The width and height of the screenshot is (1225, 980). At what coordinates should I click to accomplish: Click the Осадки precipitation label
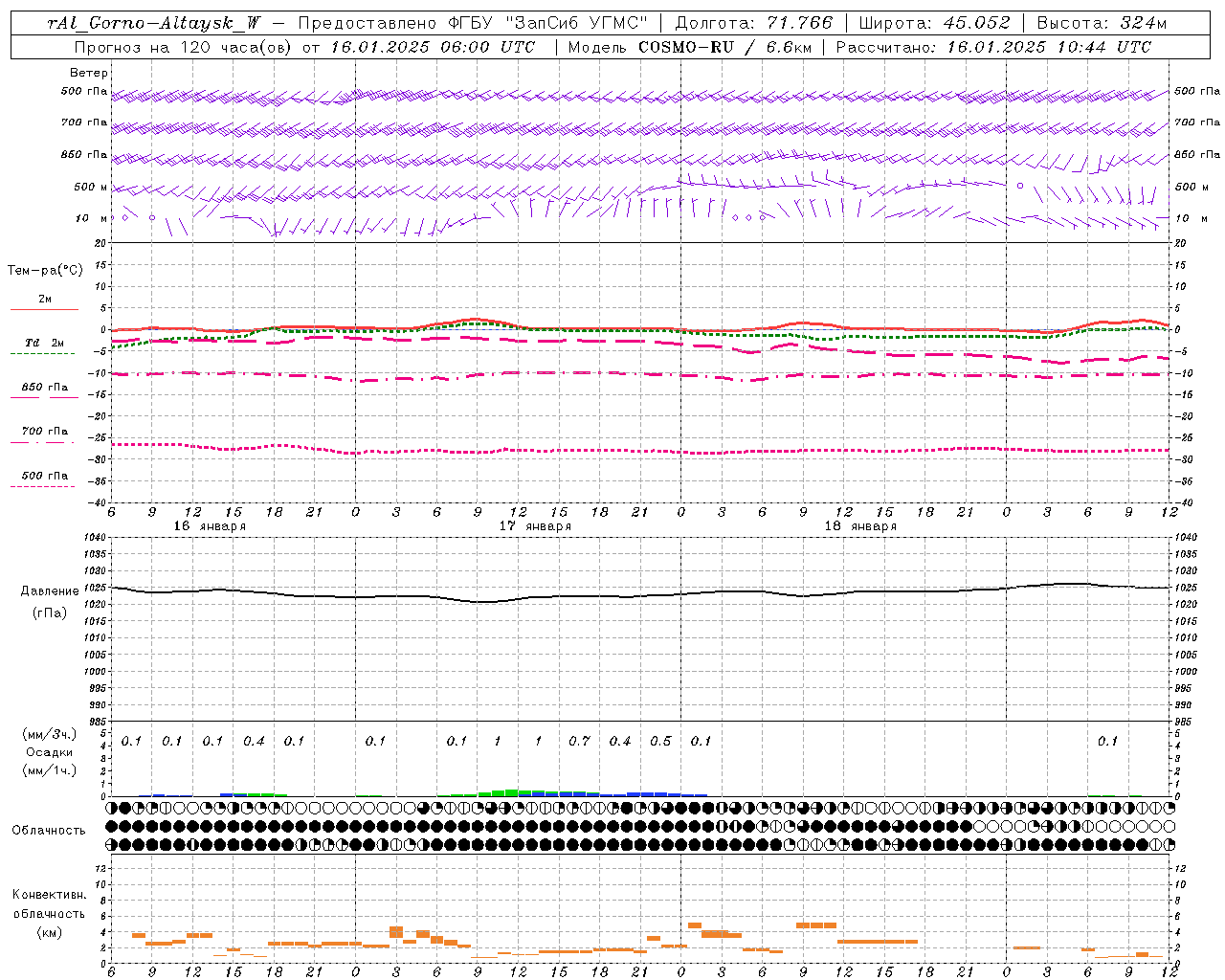click(x=50, y=752)
